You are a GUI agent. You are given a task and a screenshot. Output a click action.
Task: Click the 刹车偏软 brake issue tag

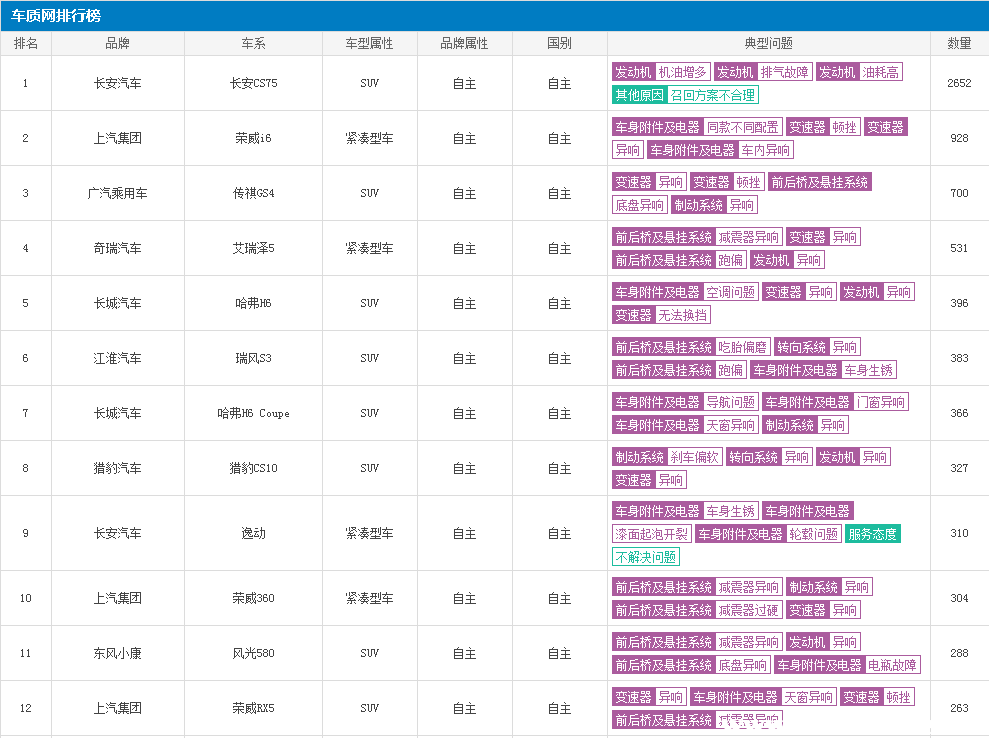[x=694, y=457]
